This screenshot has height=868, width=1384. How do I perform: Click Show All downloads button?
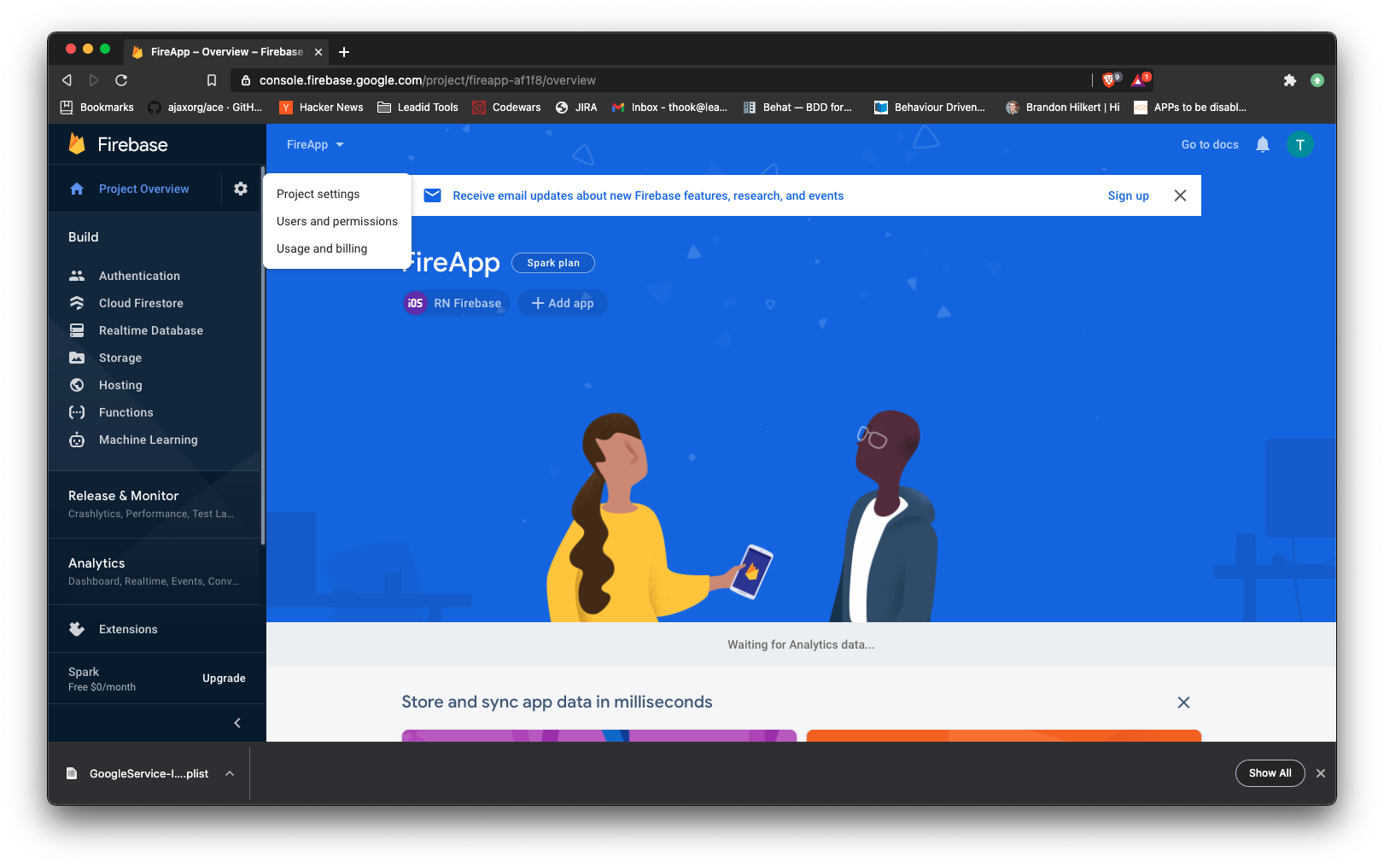pos(1270,773)
